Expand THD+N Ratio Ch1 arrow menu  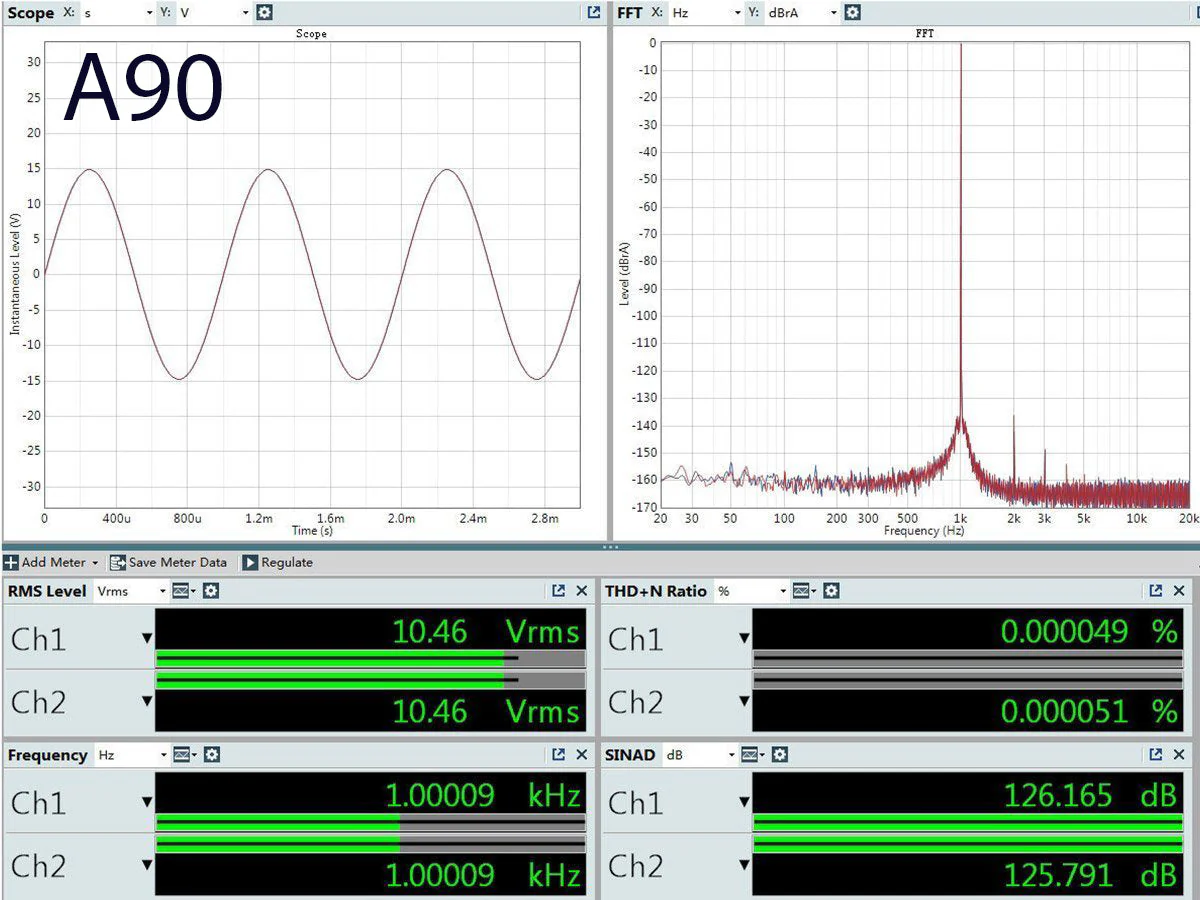coord(744,638)
